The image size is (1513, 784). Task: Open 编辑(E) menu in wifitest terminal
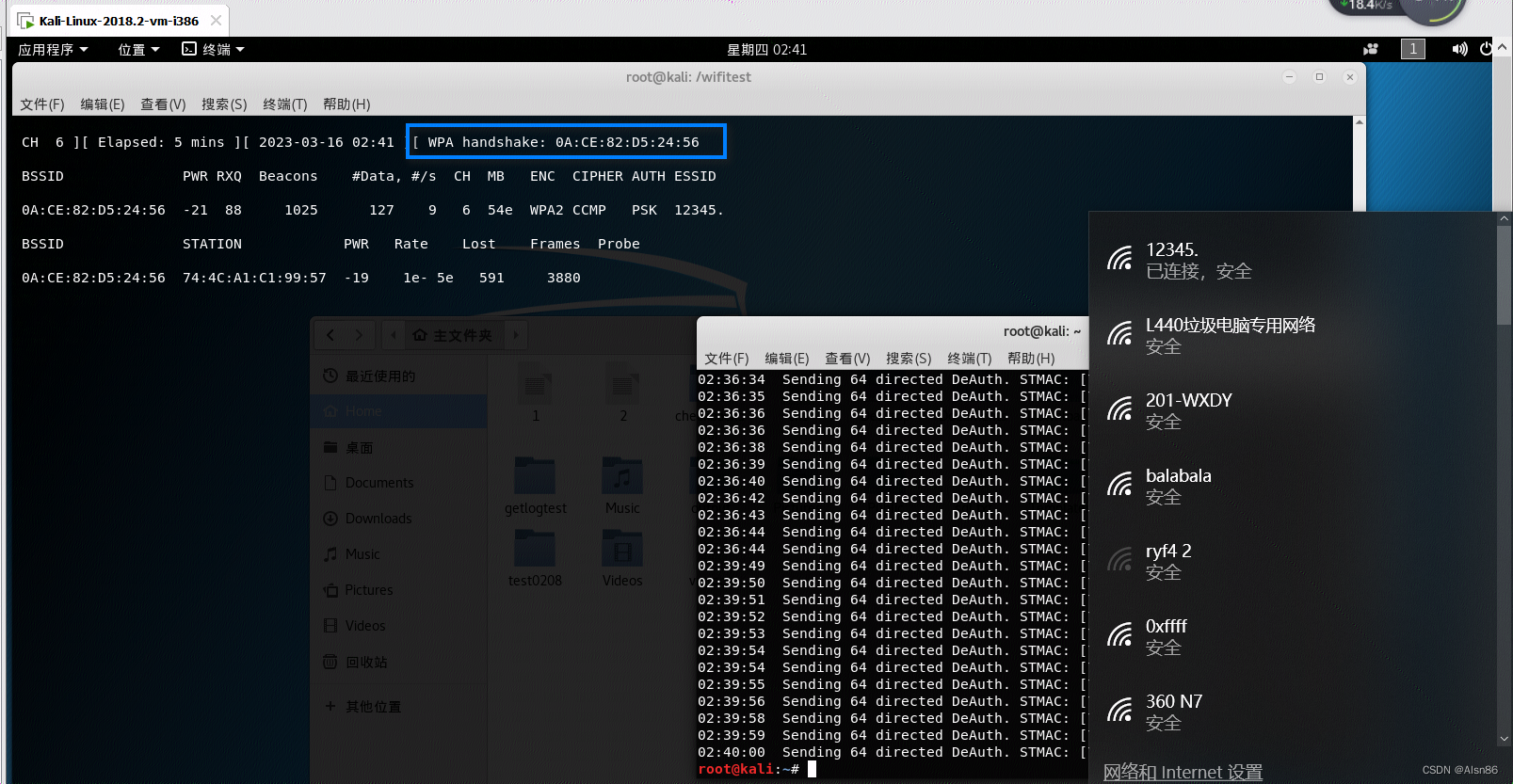tap(103, 104)
